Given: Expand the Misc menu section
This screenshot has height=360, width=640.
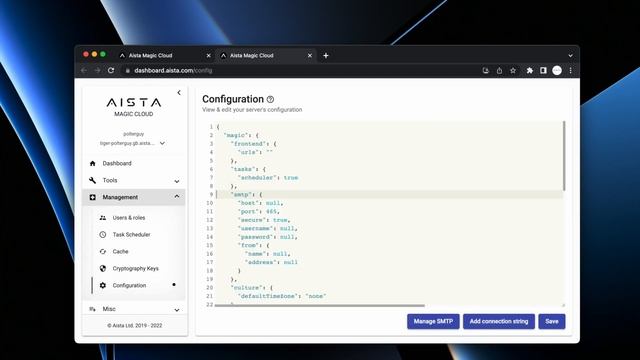Looking at the screenshot, I should coord(177,310).
